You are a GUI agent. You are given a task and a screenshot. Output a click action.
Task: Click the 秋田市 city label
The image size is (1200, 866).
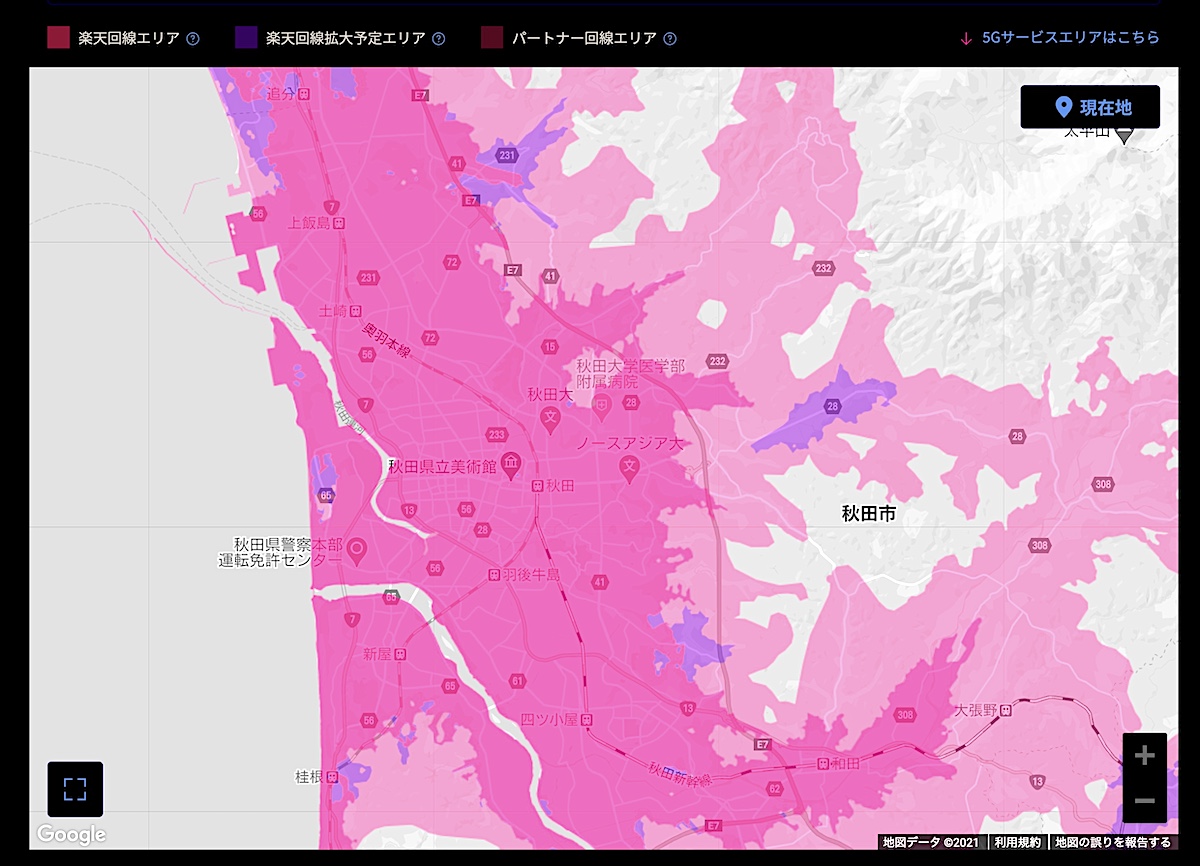868,515
